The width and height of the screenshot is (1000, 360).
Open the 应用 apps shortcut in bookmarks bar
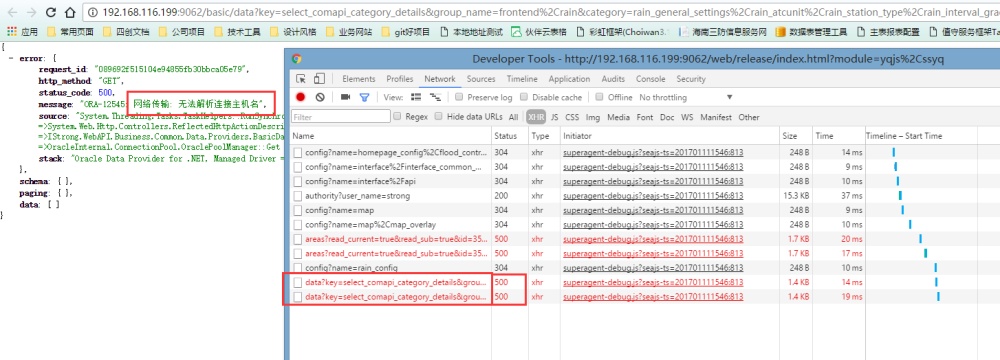point(23,31)
